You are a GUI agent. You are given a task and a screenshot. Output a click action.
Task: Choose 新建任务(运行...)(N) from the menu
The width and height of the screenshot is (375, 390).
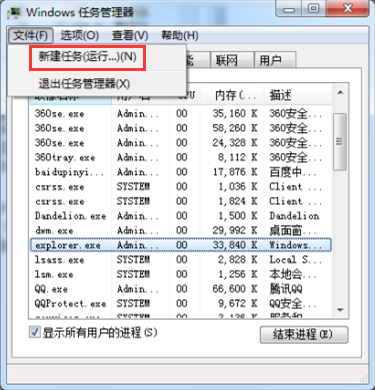point(87,57)
